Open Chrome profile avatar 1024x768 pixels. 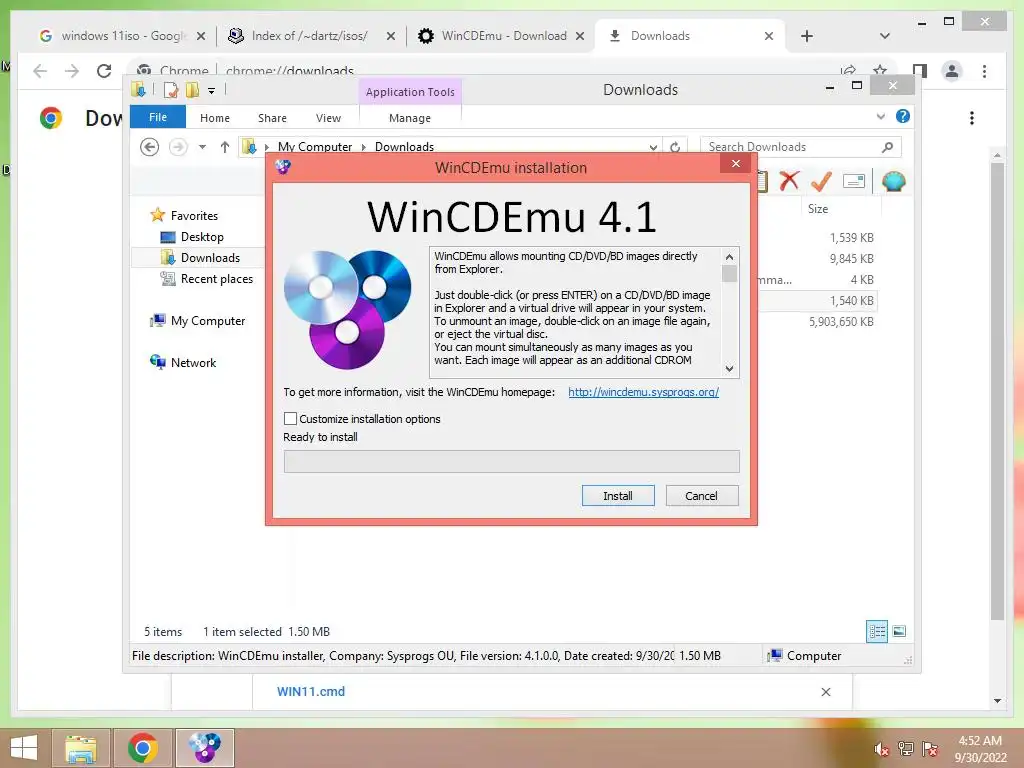[952, 71]
